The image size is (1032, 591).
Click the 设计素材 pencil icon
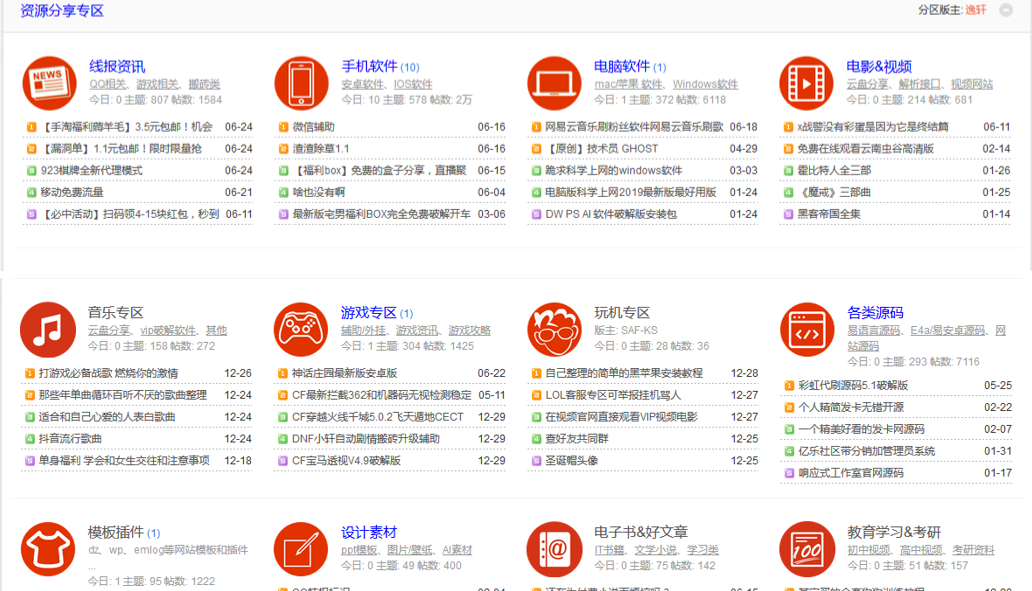pyautogui.click(x=301, y=549)
